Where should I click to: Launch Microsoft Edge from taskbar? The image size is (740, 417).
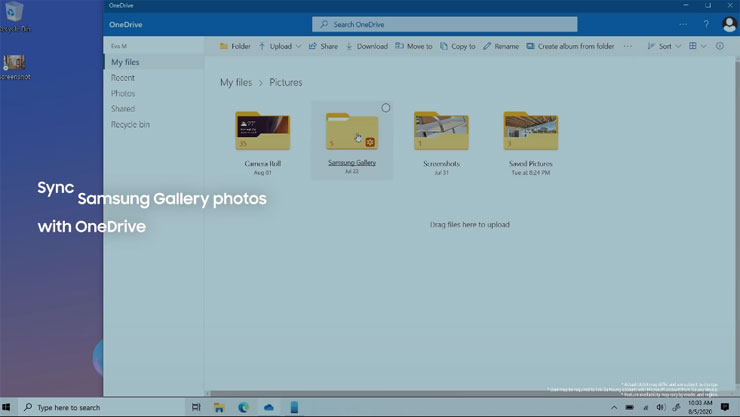(244, 407)
